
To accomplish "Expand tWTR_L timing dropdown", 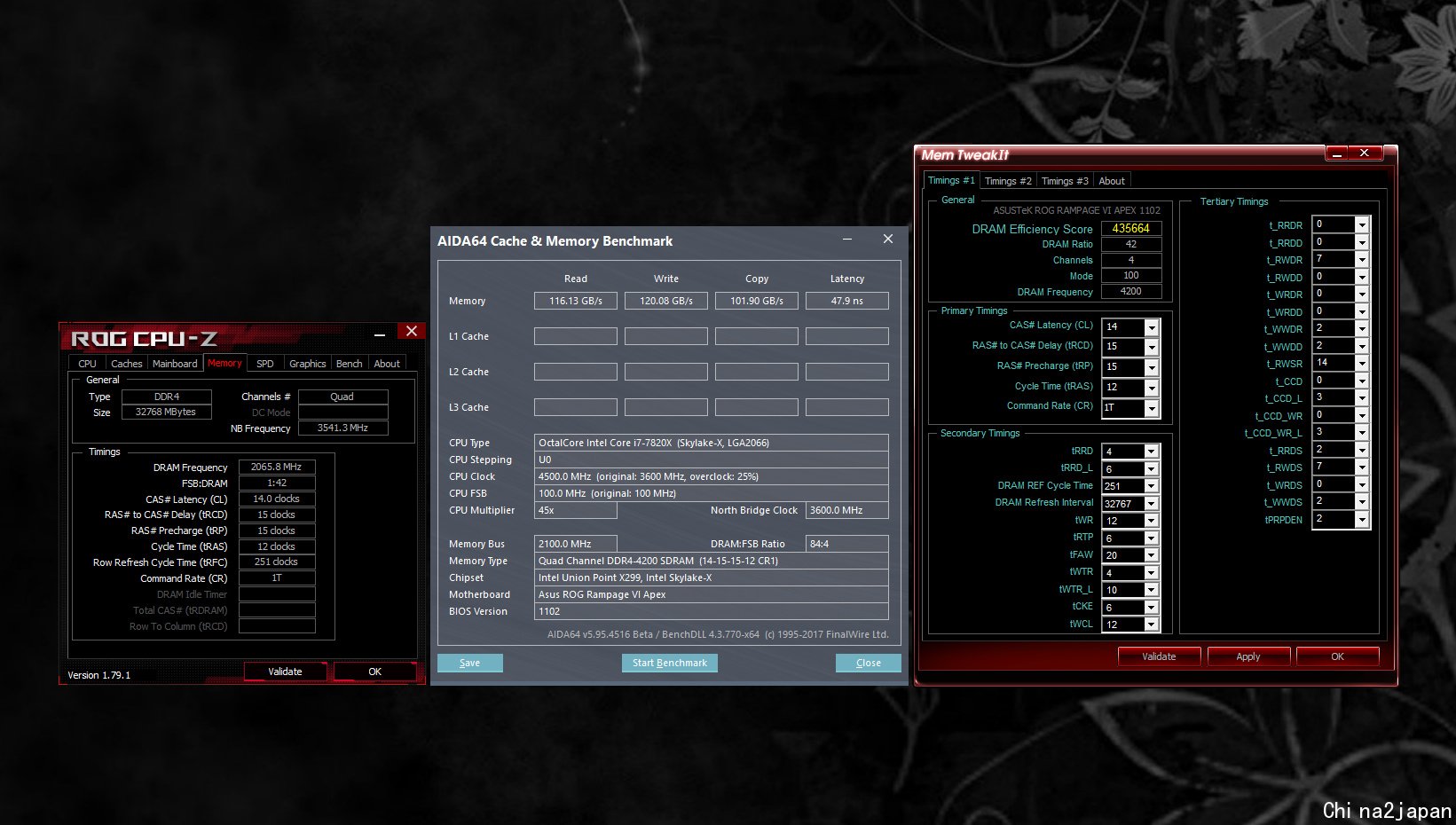I will (1152, 590).
